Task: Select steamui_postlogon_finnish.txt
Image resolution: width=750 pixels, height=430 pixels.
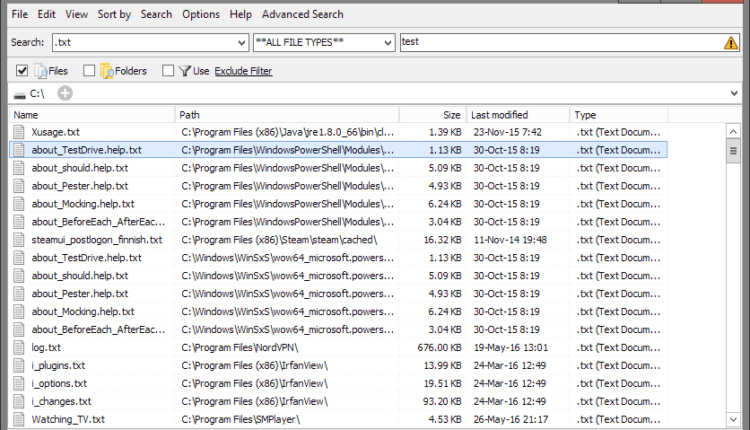Action: point(338,240)
